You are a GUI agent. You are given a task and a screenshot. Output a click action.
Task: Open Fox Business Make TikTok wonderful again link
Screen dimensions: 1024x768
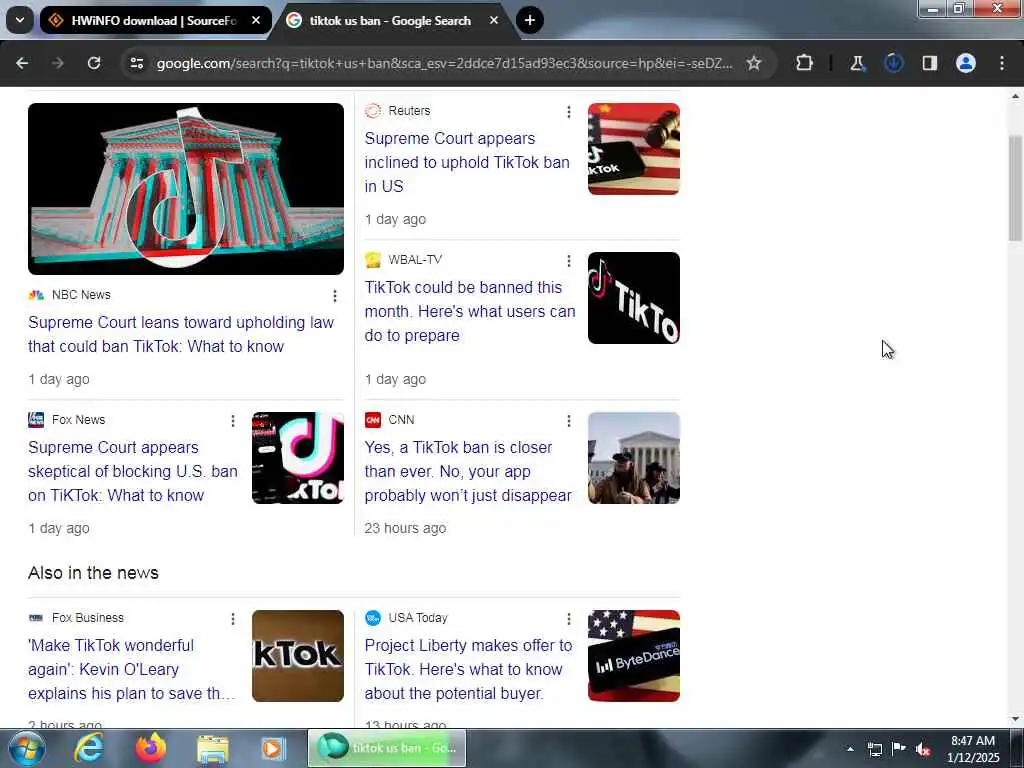click(131, 669)
